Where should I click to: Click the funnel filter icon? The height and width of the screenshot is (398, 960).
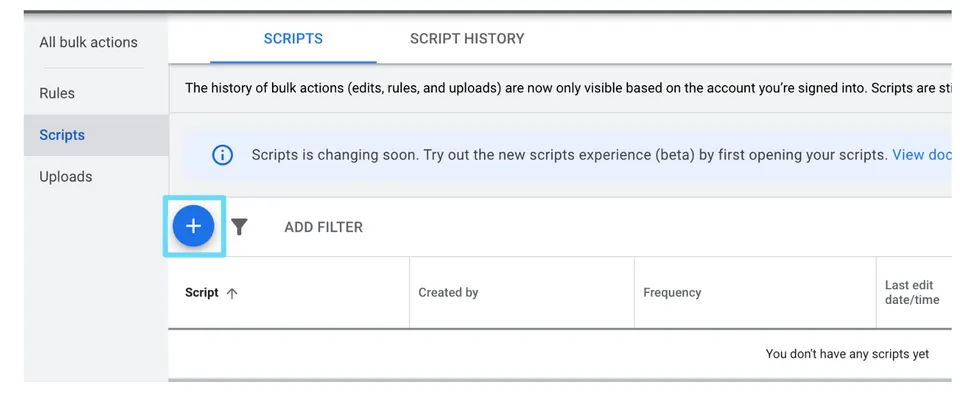[239, 227]
